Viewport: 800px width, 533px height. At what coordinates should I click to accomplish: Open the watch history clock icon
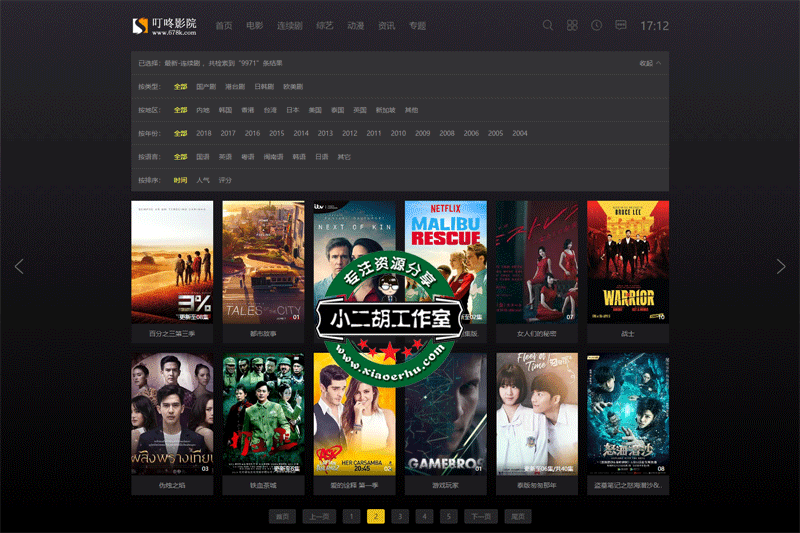click(x=596, y=25)
